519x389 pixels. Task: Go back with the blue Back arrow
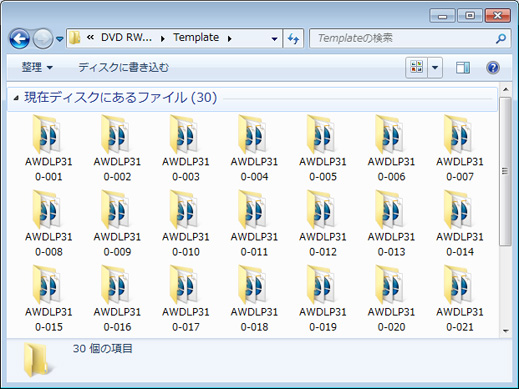(x=19, y=39)
